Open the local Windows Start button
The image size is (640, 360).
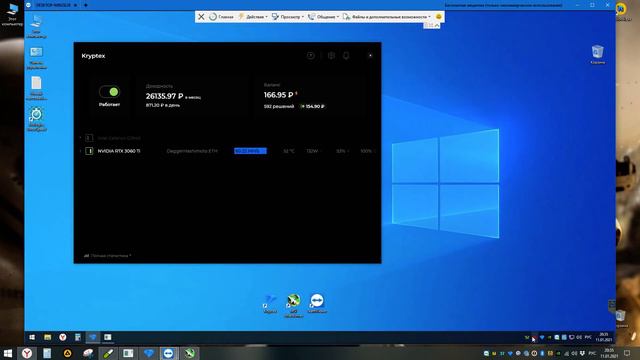[7, 353]
